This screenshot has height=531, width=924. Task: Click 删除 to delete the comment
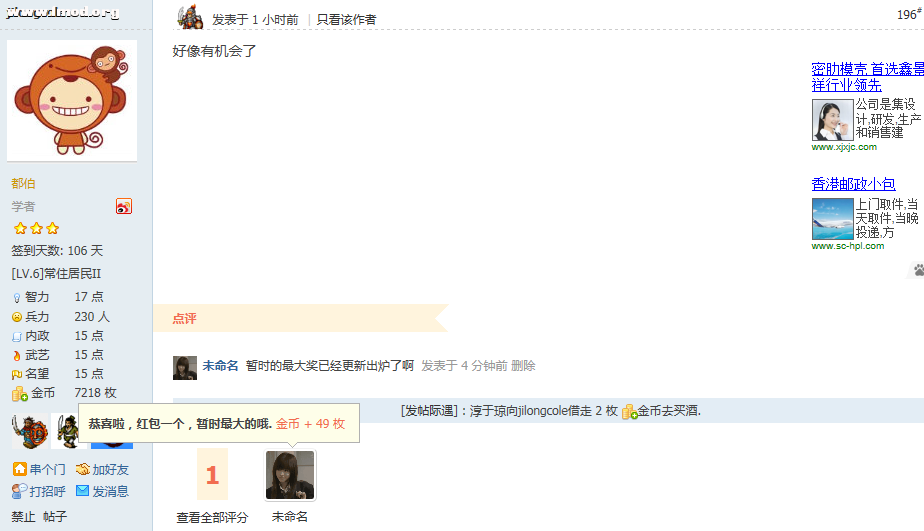point(523,366)
